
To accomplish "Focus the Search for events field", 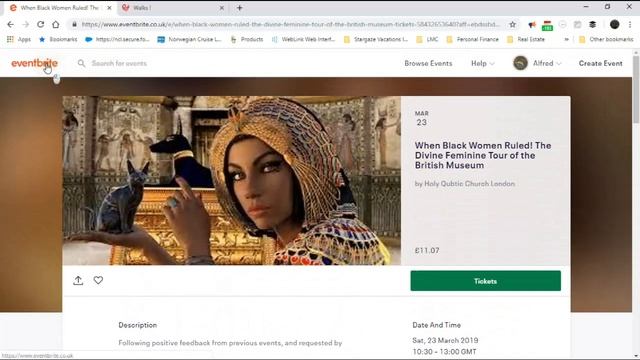I will [119, 63].
